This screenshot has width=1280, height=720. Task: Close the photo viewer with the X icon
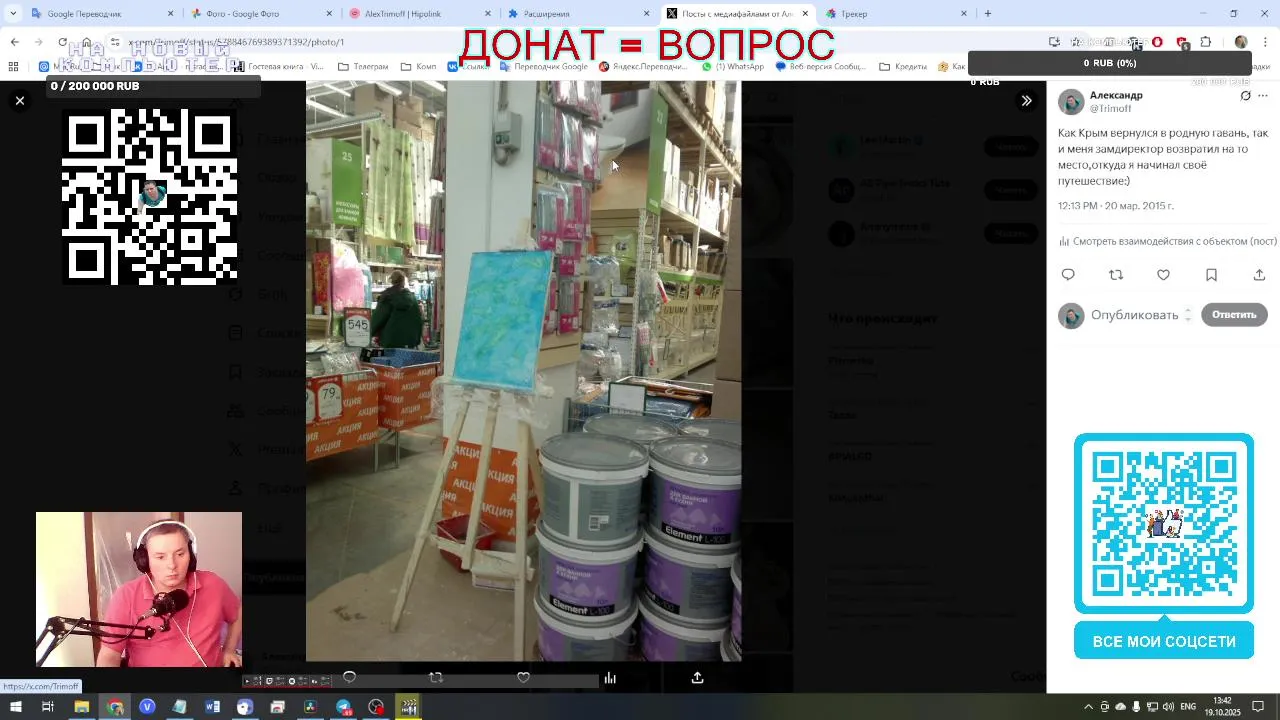click(19, 100)
